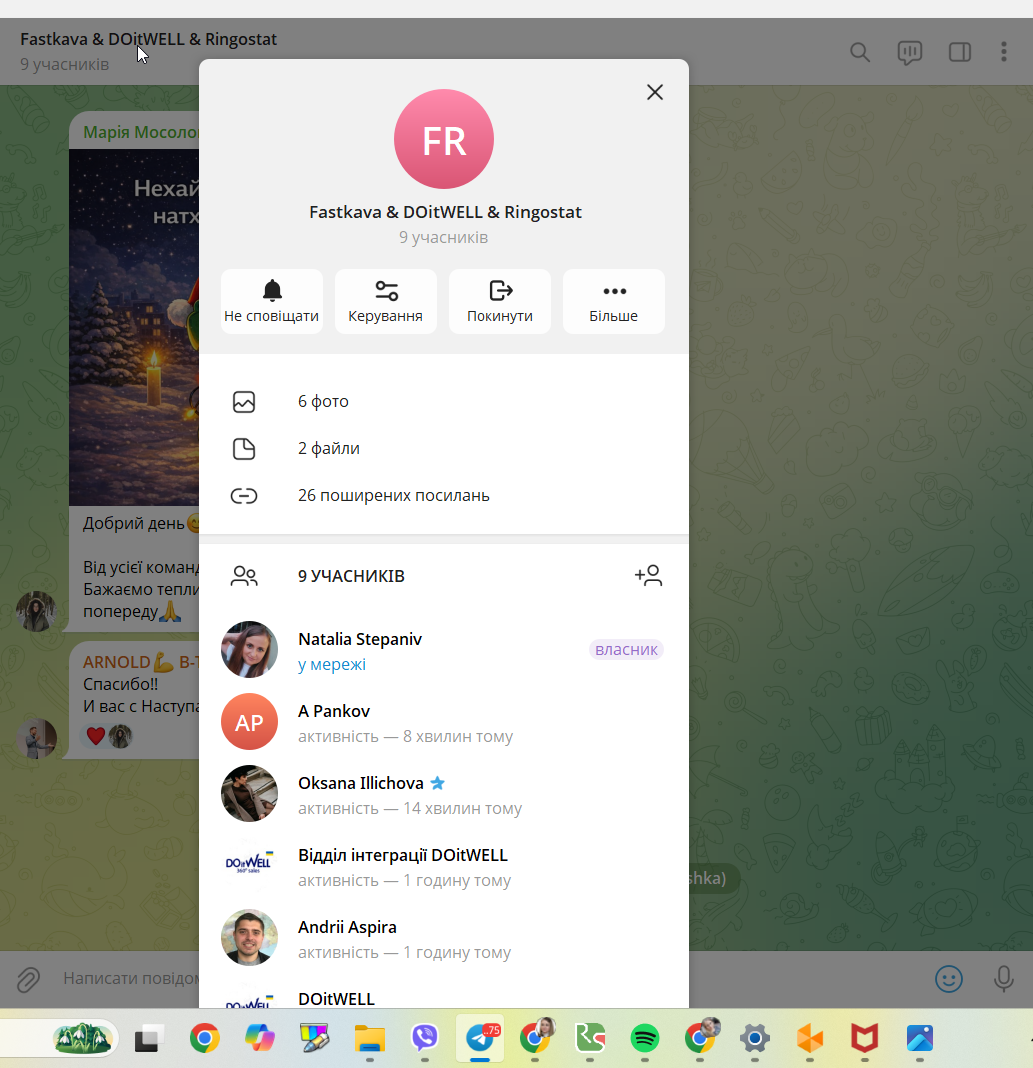Open the orange app icon in taskbar
1033x1068 pixels.
click(810, 1039)
